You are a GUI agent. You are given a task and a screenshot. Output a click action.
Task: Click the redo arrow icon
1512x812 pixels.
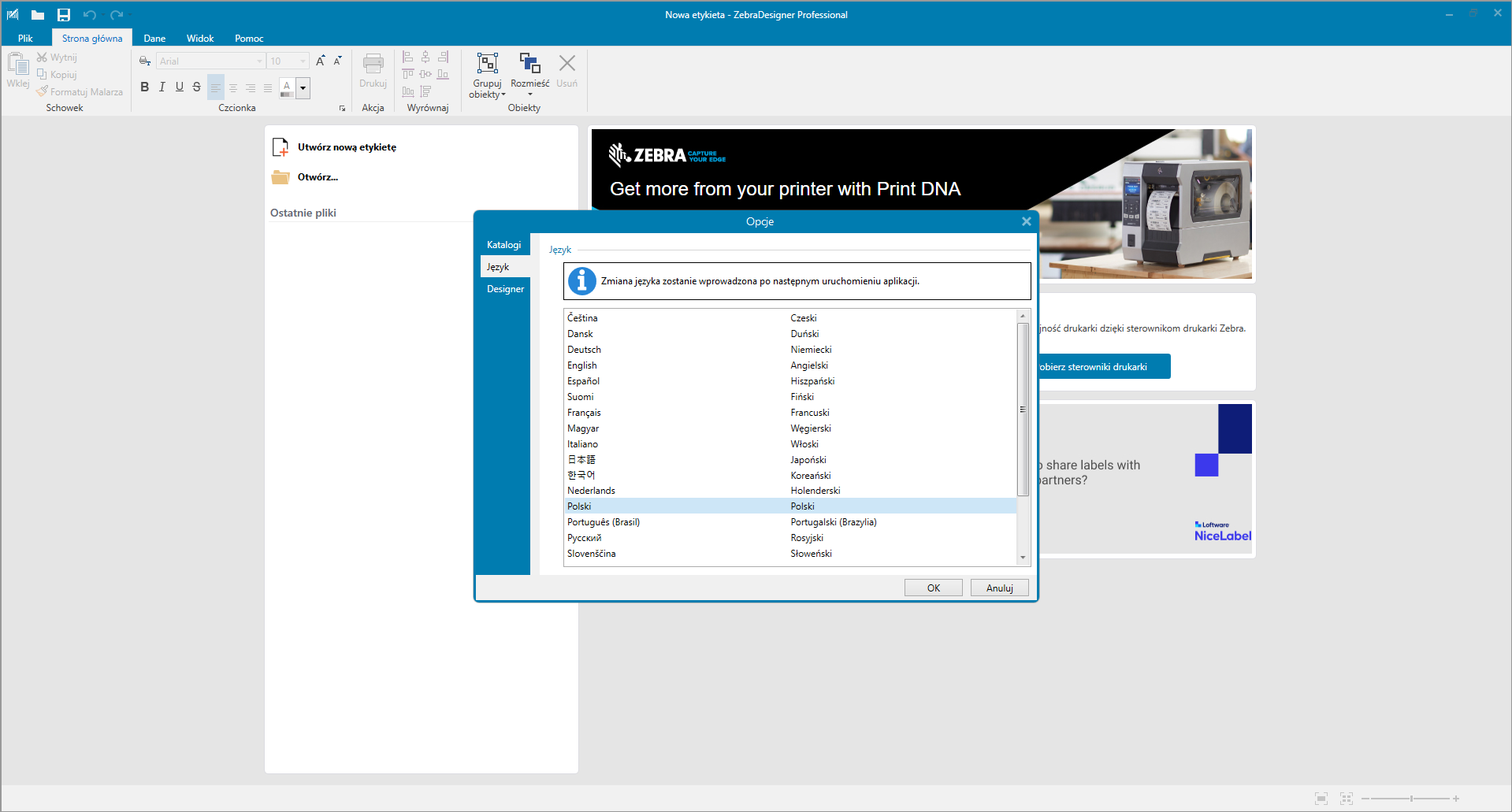click(x=117, y=15)
